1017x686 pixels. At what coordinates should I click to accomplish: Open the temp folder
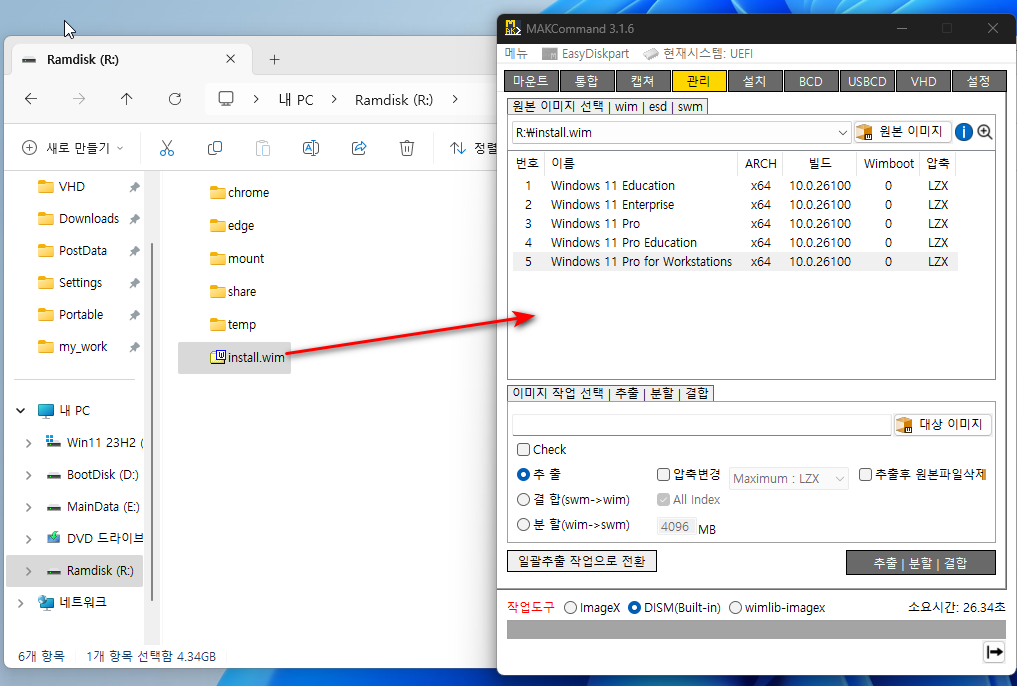pos(233,325)
